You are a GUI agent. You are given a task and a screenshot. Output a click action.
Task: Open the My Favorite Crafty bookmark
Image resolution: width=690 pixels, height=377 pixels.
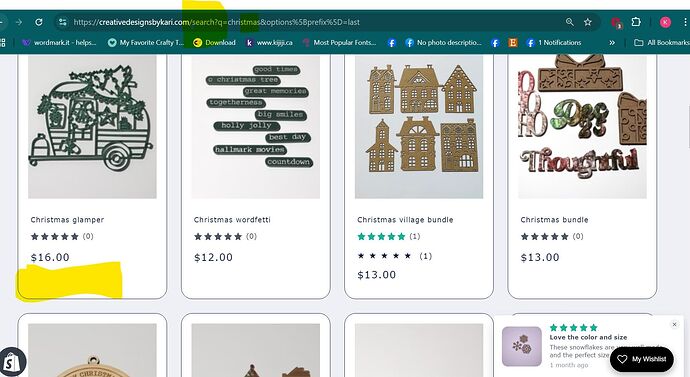[147, 43]
